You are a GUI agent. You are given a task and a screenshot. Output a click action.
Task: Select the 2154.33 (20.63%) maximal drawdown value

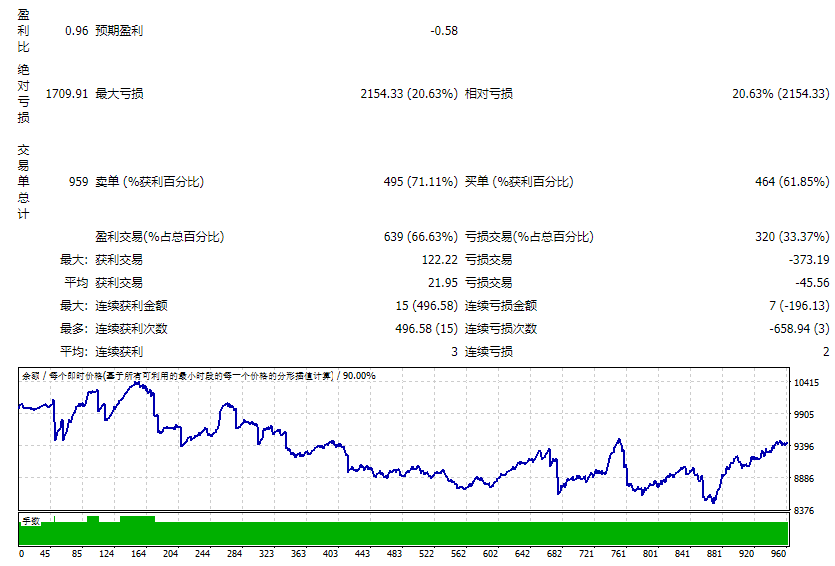click(409, 94)
